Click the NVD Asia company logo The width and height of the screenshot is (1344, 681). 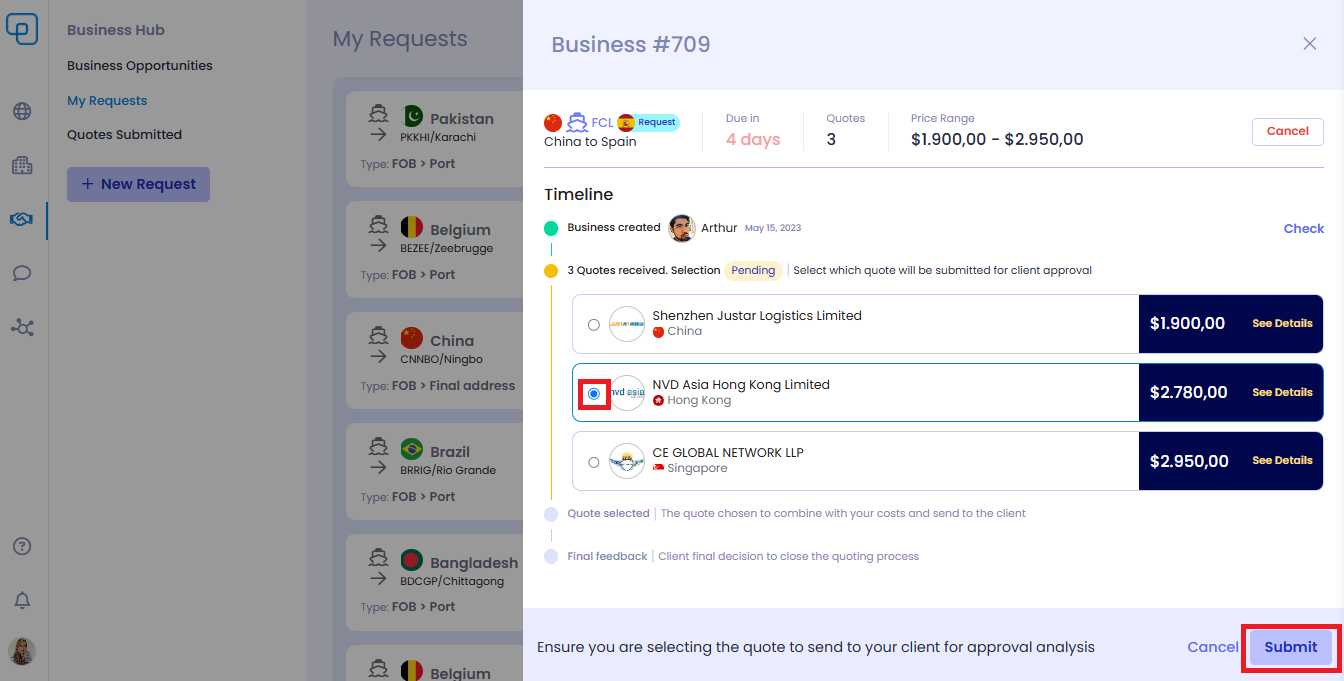(627, 393)
